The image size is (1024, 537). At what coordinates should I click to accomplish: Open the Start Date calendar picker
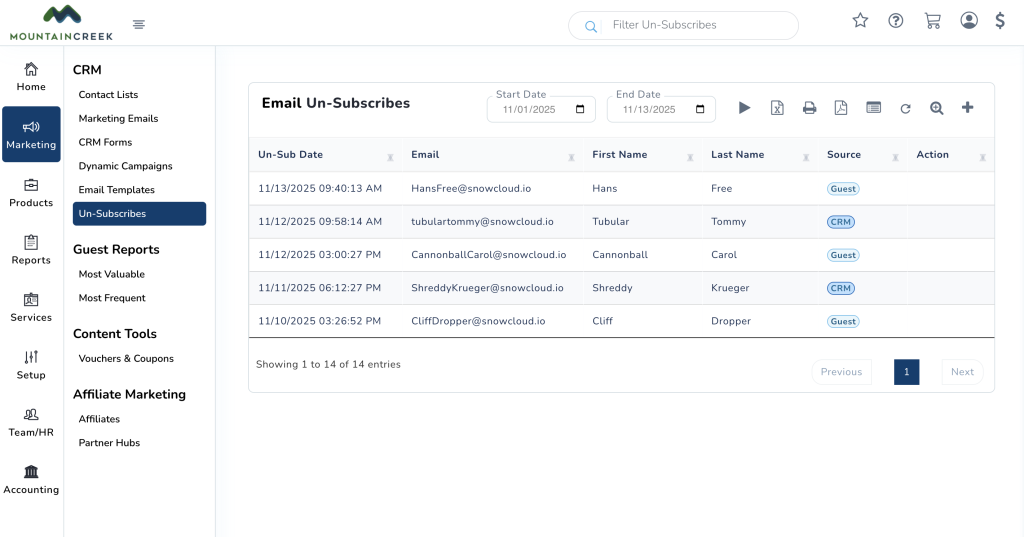point(580,110)
